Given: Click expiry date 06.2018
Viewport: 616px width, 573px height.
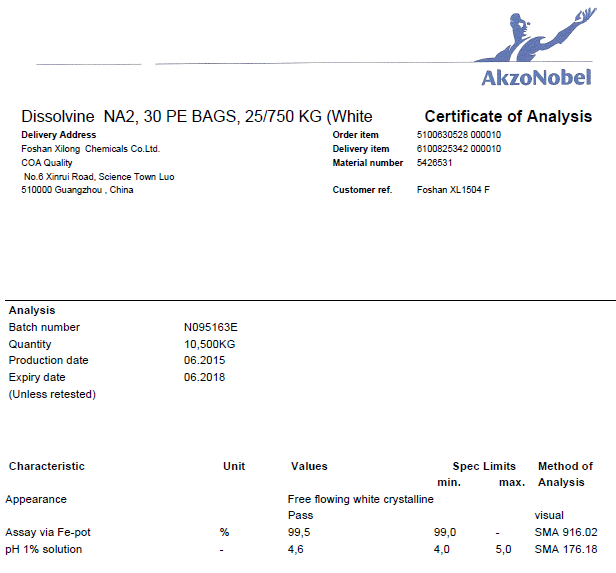Looking at the screenshot, I should (204, 377).
